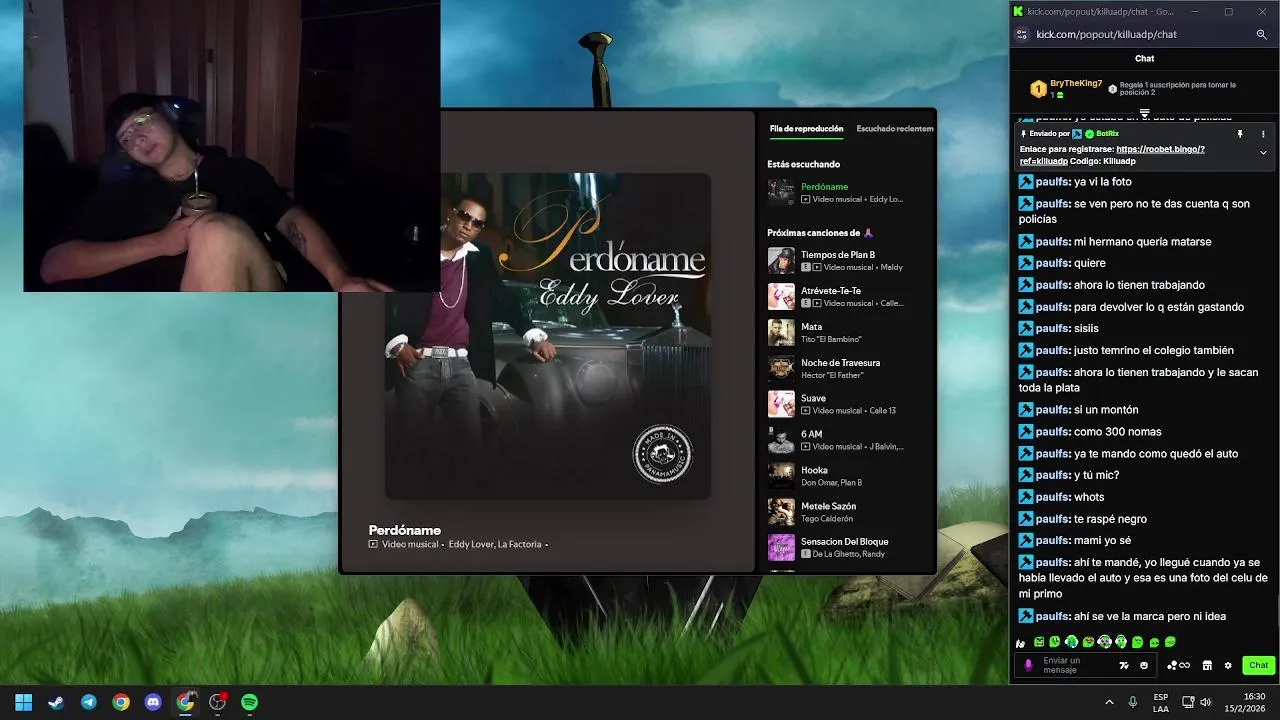Click the taskbar microphone indicator
The width and height of the screenshot is (1280, 720).
tap(1133, 702)
